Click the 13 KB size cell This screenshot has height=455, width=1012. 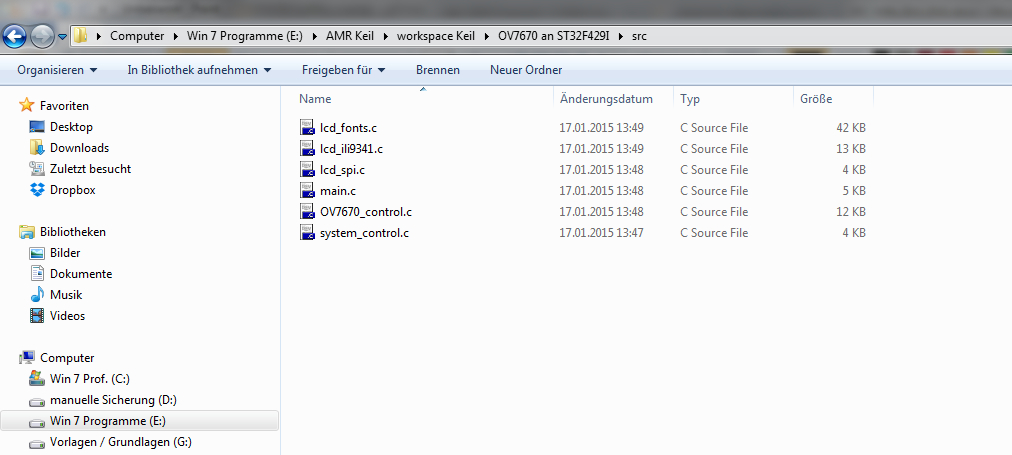pos(851,149)
